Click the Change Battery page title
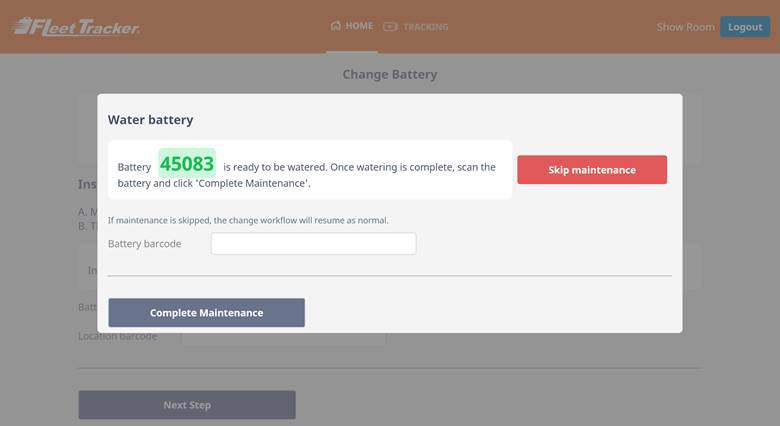Viewport: 780px width, 426px height. 389,74
